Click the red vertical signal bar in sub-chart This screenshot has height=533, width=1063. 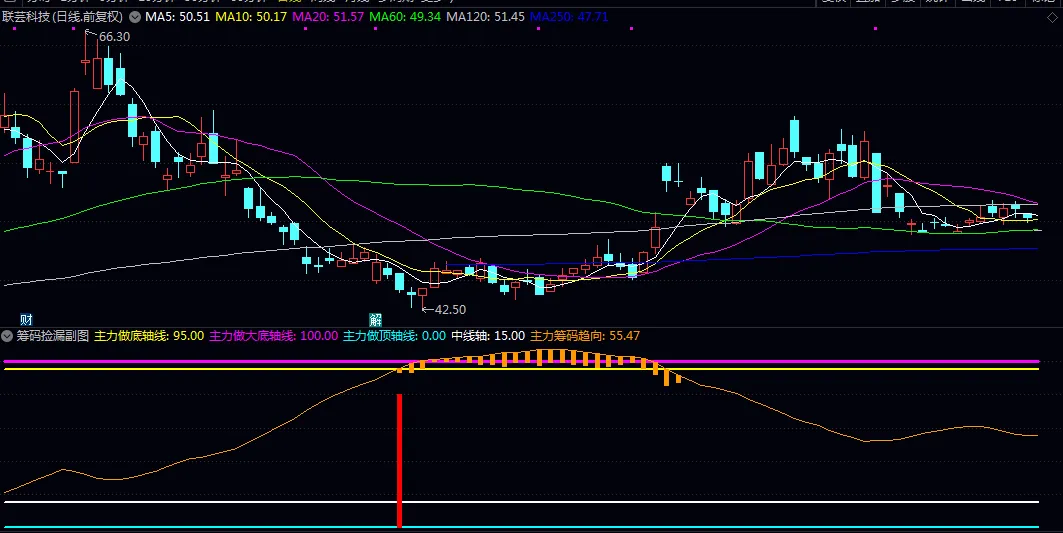399,461
